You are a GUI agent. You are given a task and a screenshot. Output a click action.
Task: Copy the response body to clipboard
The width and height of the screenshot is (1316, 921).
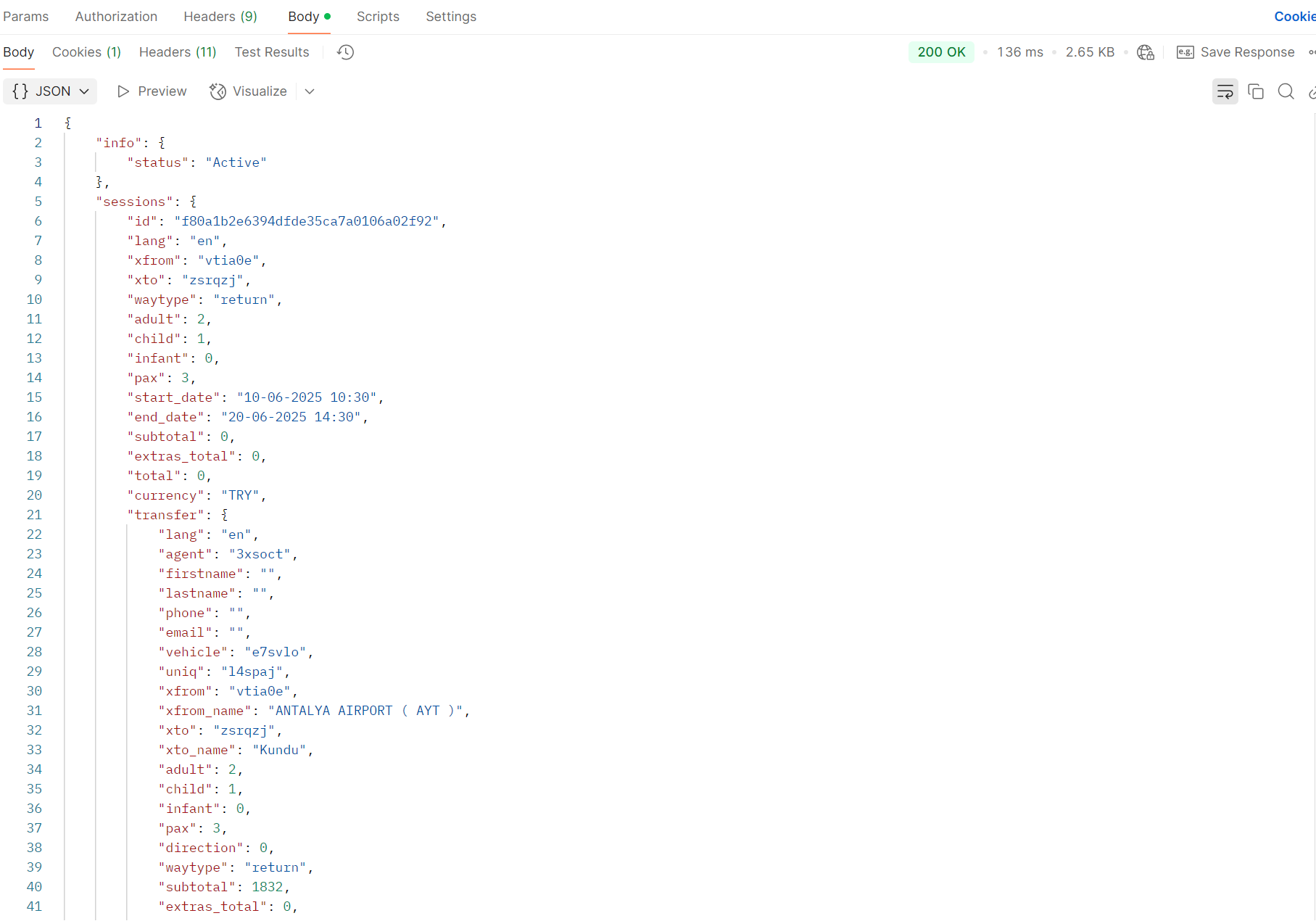(1256, 91)
